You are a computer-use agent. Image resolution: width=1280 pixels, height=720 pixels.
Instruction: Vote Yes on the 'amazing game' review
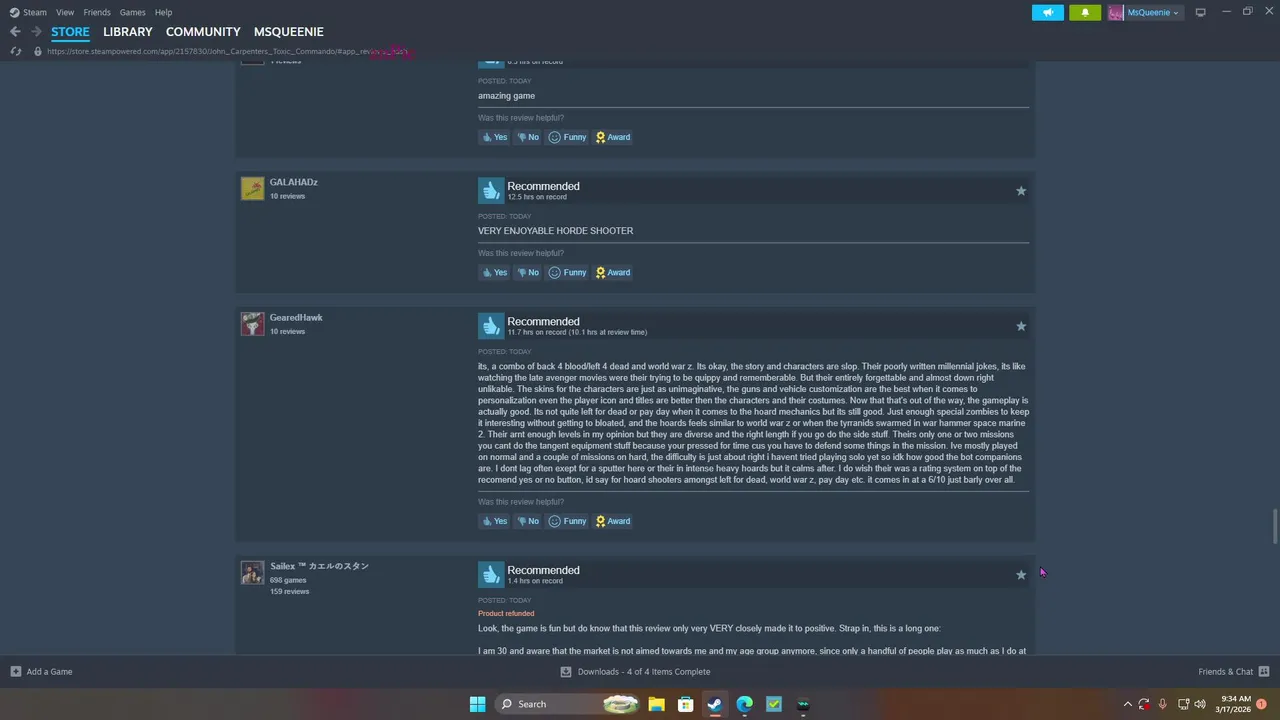click(494, 137)
